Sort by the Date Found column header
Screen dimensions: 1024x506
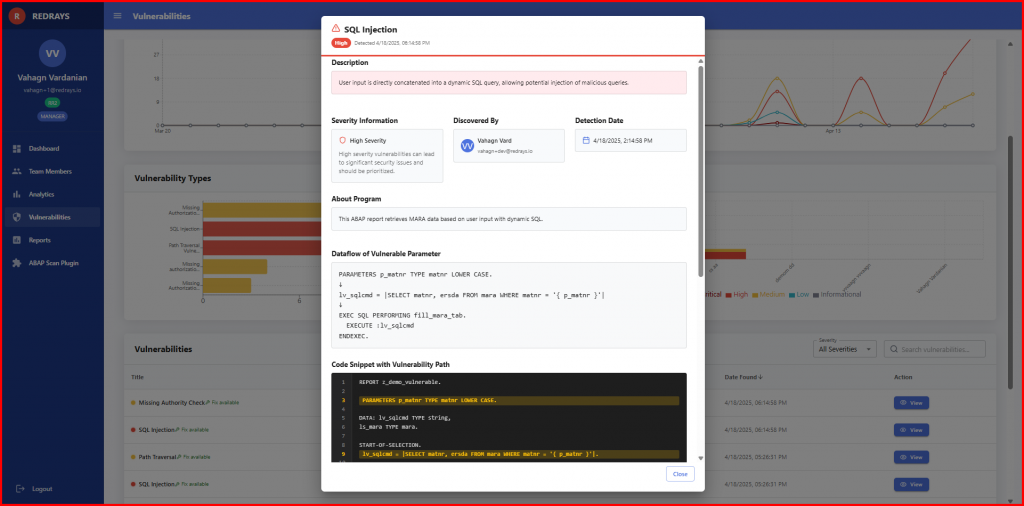tap(743, 377)
